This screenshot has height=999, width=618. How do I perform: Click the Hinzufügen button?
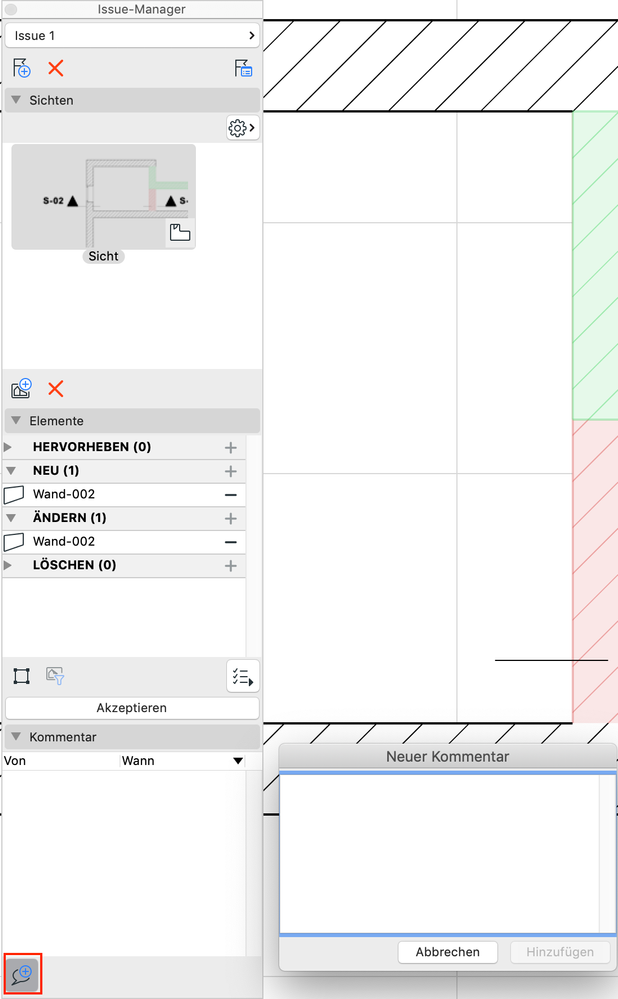(559, 952)
